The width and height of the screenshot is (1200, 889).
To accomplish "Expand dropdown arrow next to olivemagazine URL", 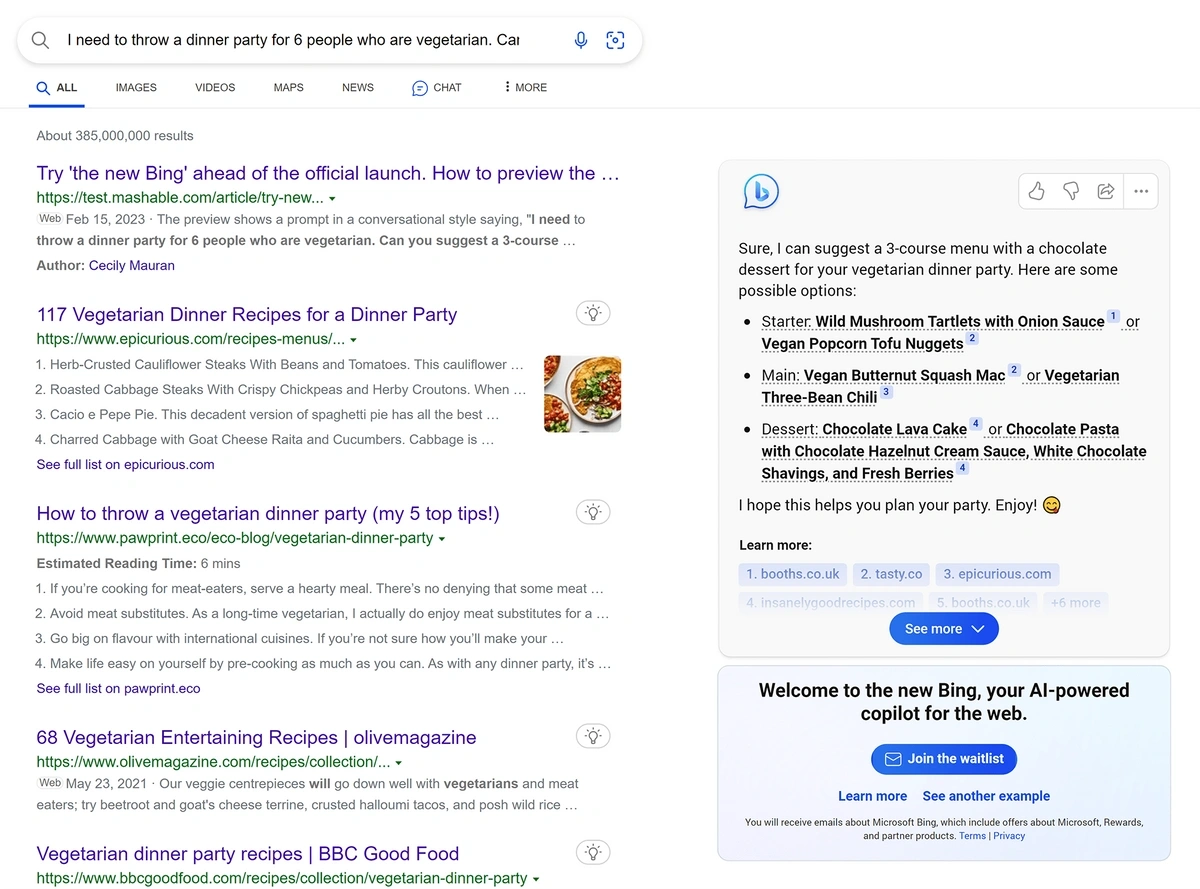I will click(x=399, y=763).
